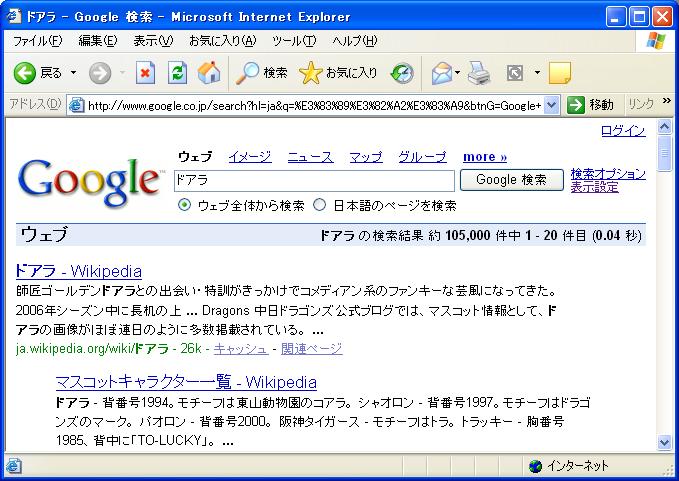Expand the リンク toolbar chevron
The width and height of the screenshot is (679, 481).
click(667, 101)
